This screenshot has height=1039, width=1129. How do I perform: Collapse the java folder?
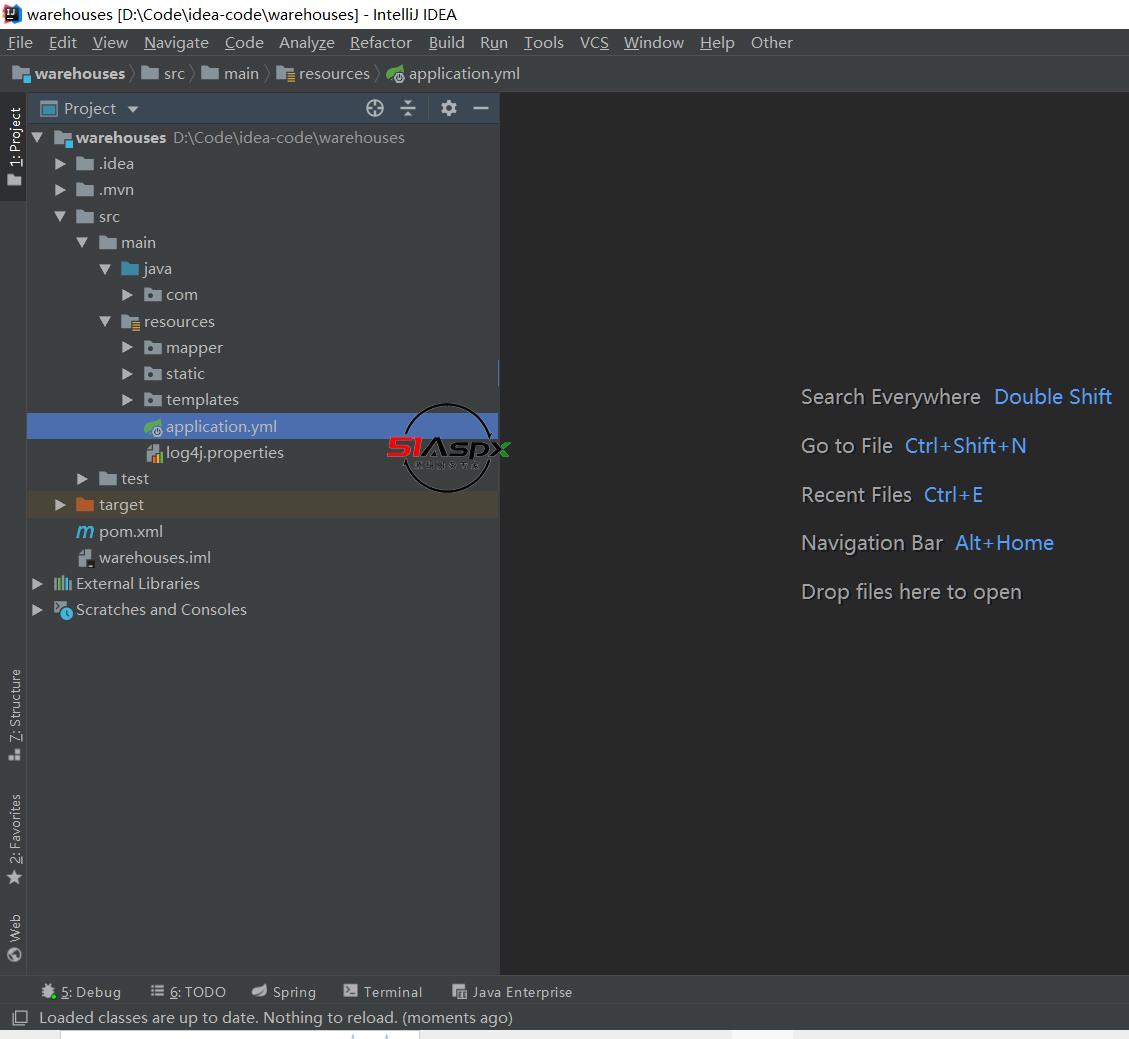coord(106,269)
